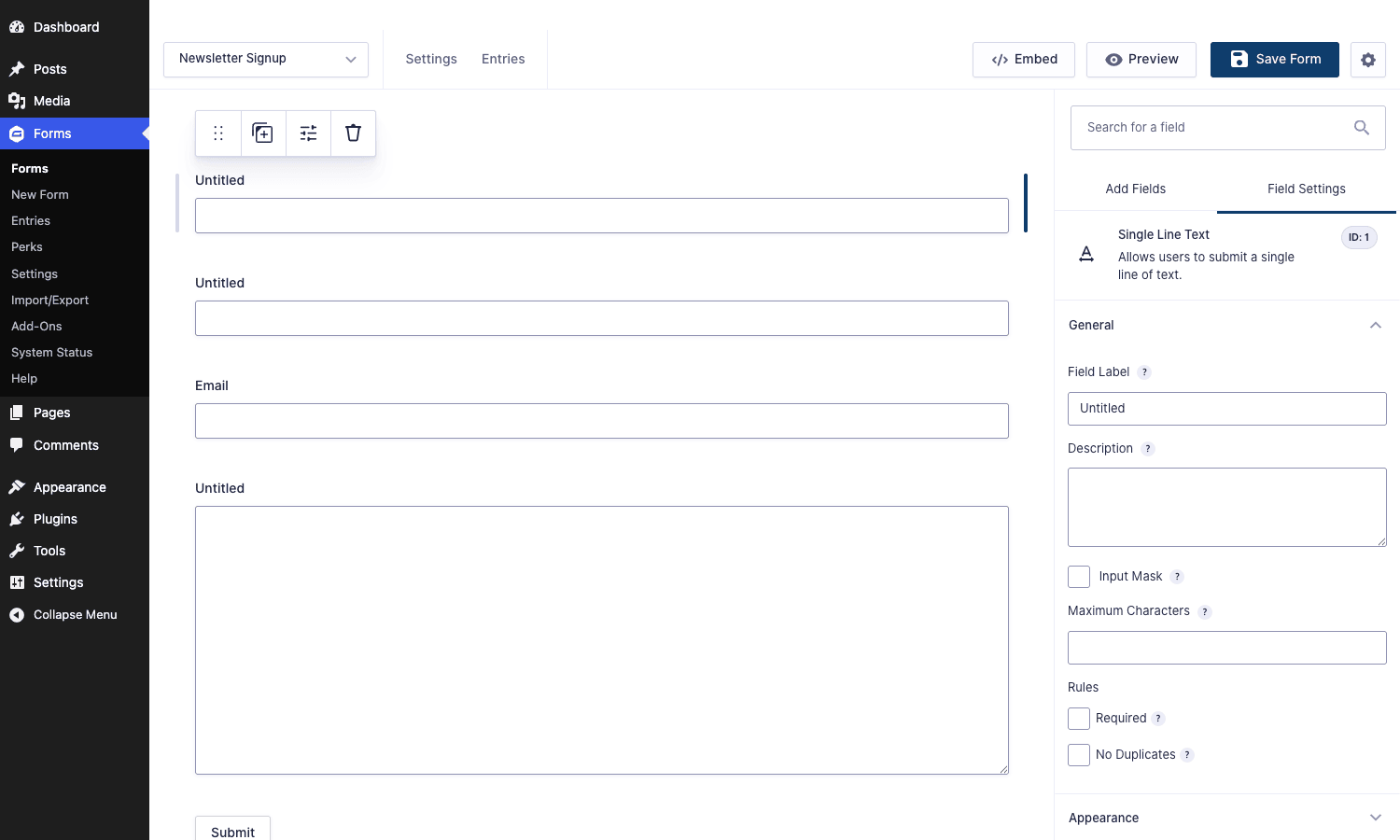Open the Entries link in sidebar submenu
This screenshot has height=840, width=1400.
click(x=31, y=221)
